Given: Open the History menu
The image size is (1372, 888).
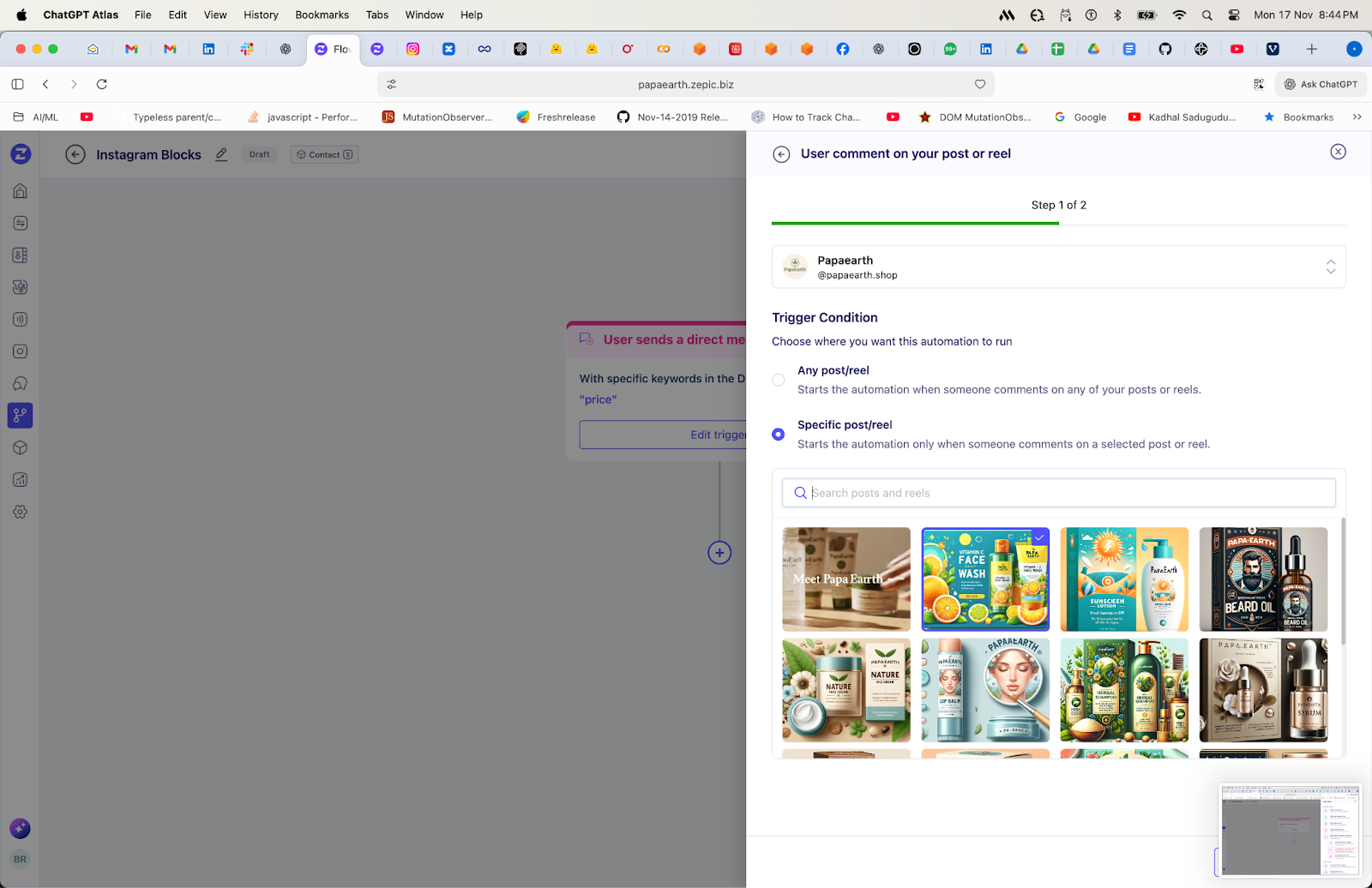Looking at the screenshot, I should coord(261,15).
